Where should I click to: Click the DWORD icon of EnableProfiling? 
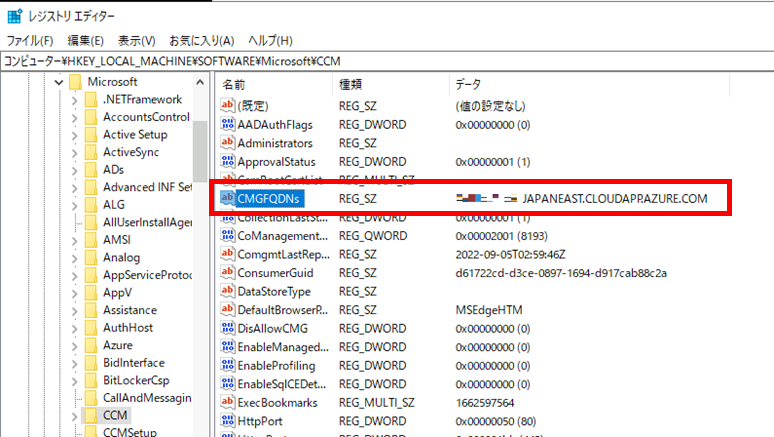point(227,365)
